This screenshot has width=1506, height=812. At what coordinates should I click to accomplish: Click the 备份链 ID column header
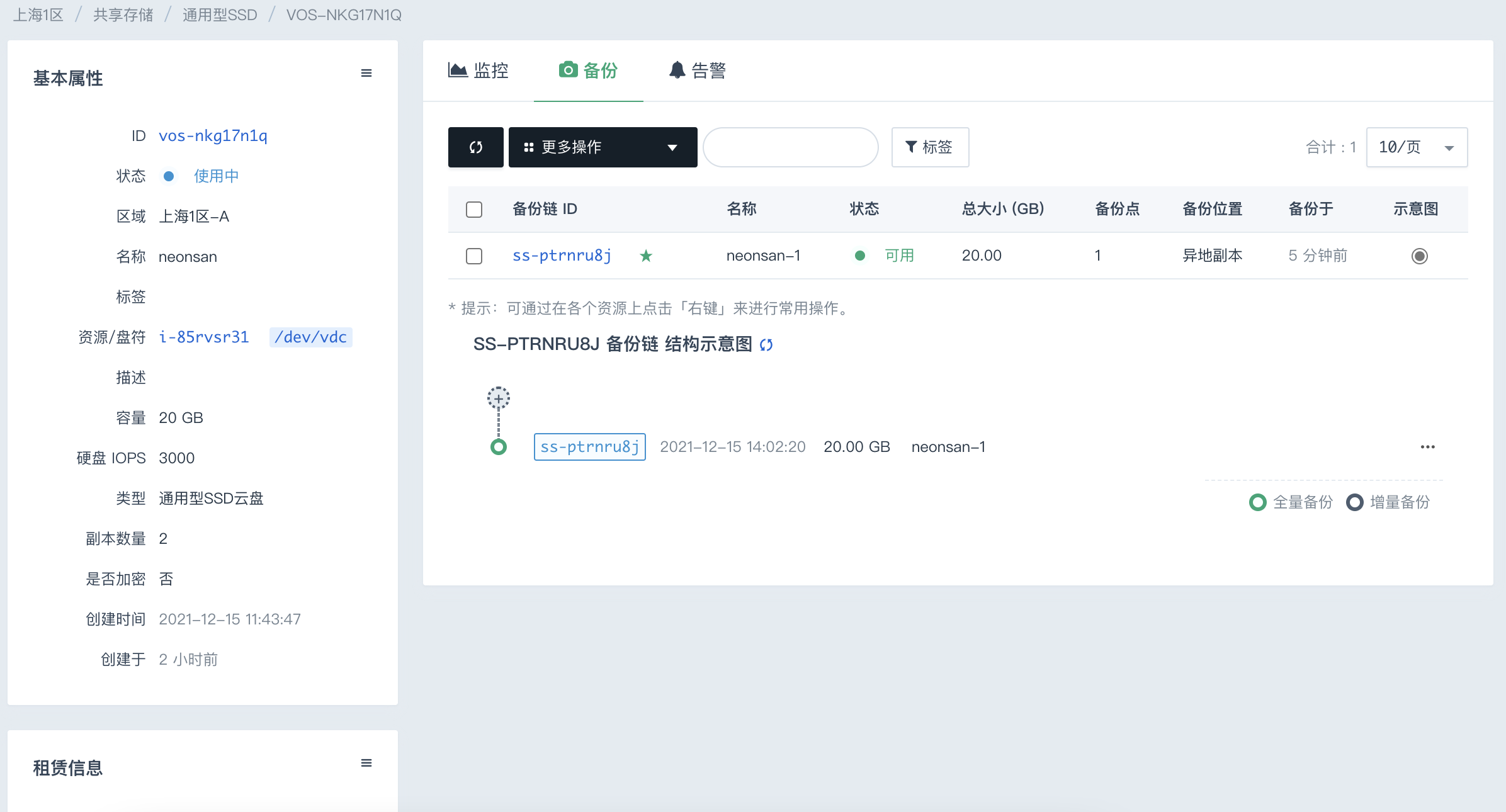[545, 209]
